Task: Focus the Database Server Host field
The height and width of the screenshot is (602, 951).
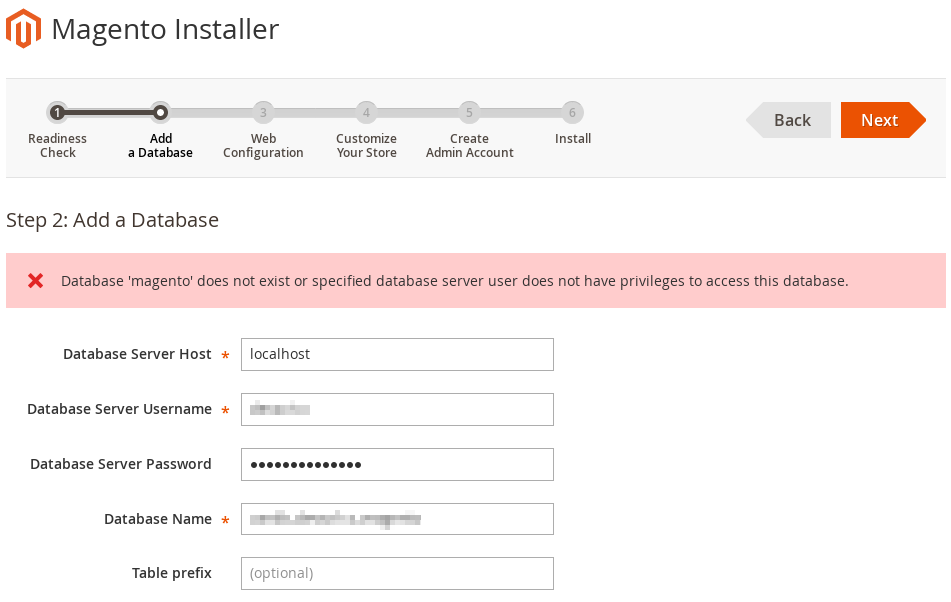Action: pos(397,355)
